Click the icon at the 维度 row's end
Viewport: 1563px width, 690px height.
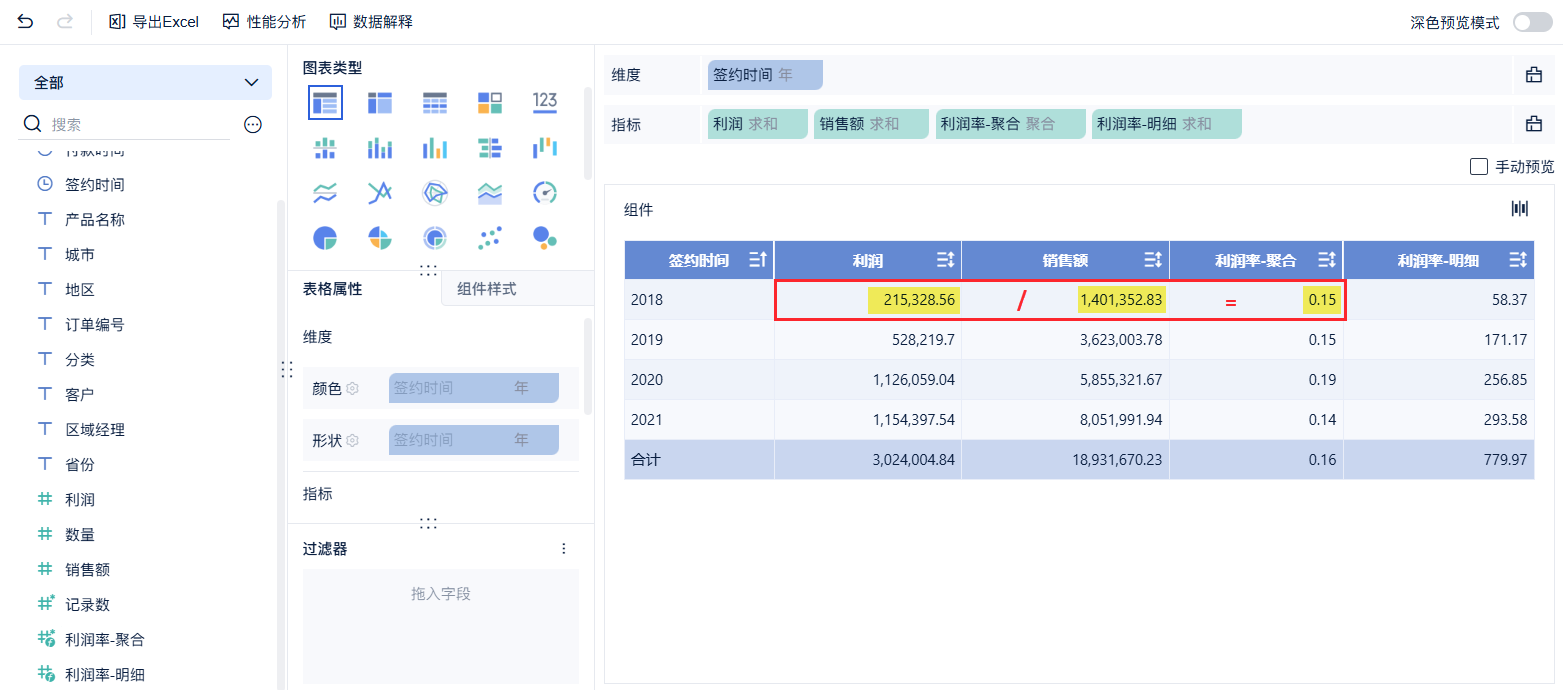click(x=1533, y=74)
